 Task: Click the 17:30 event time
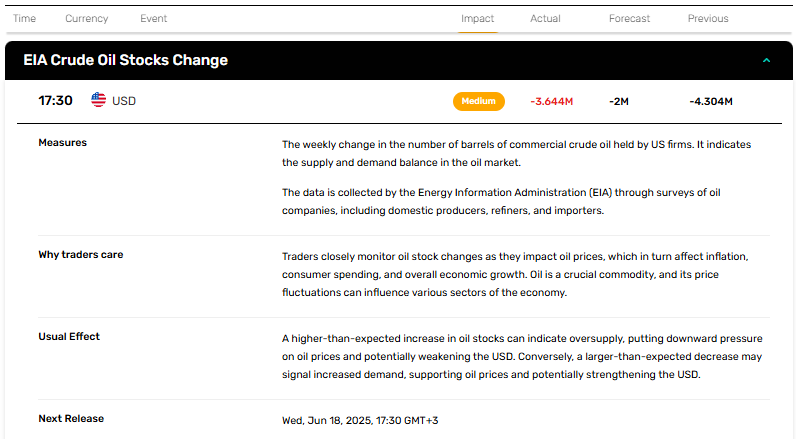click(55, 100)
